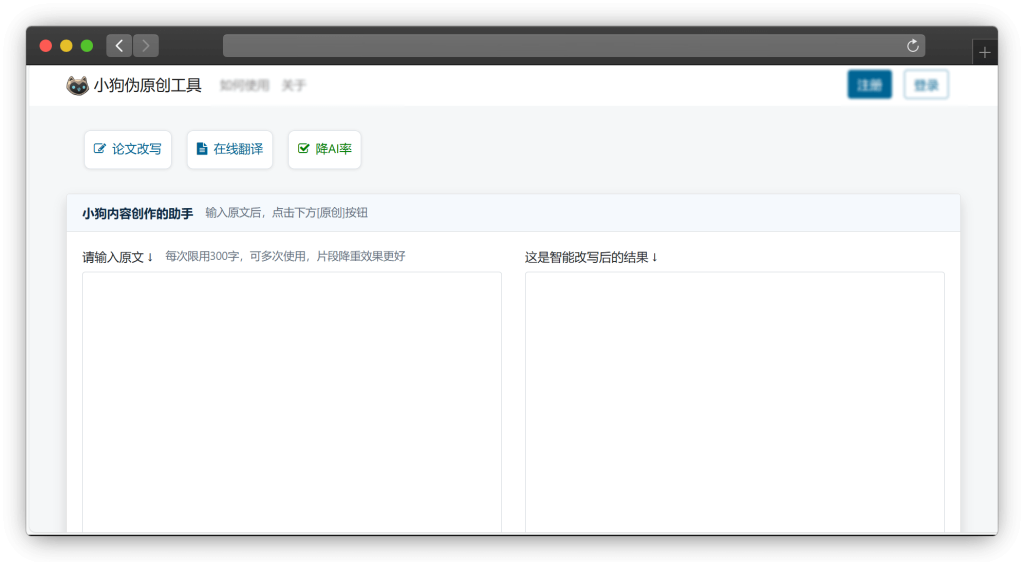Open a new tab with plus icon
Screen dimensions: 1024x562
(985, 52)
